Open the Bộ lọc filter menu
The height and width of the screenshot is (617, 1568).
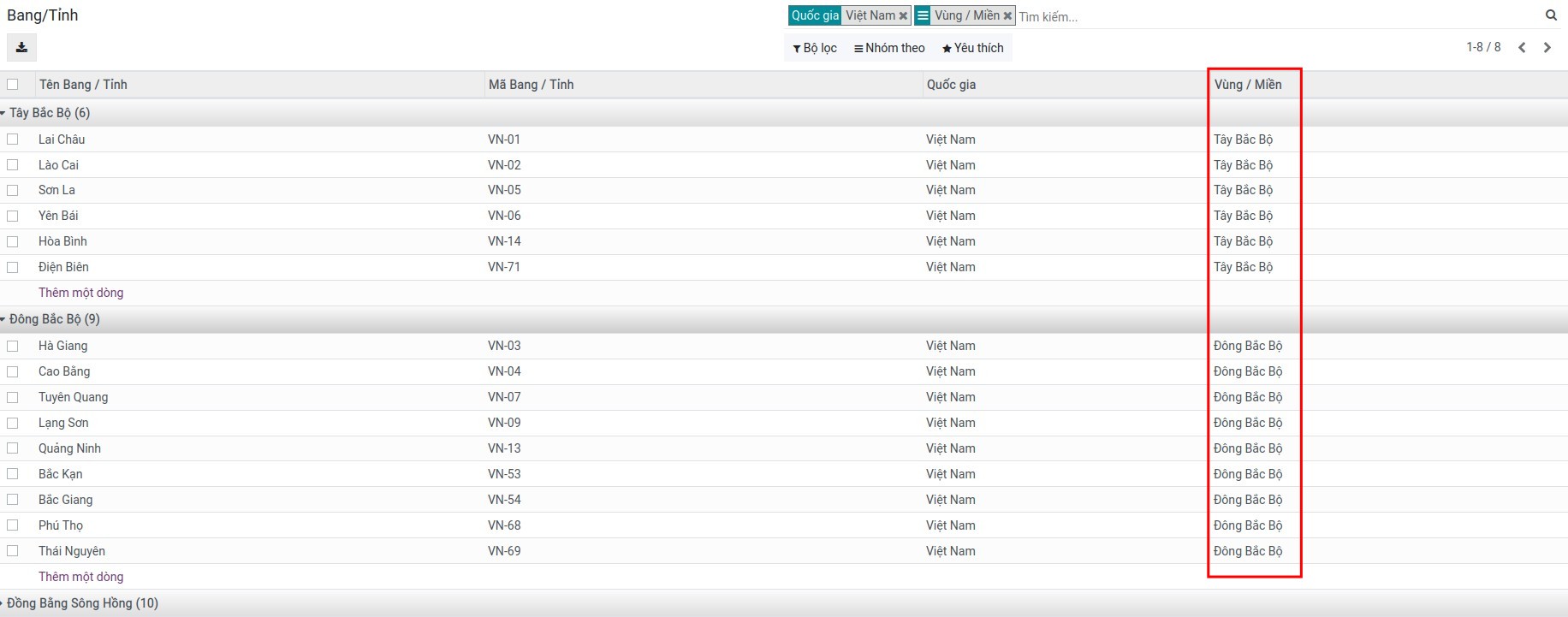coord(815,48)
